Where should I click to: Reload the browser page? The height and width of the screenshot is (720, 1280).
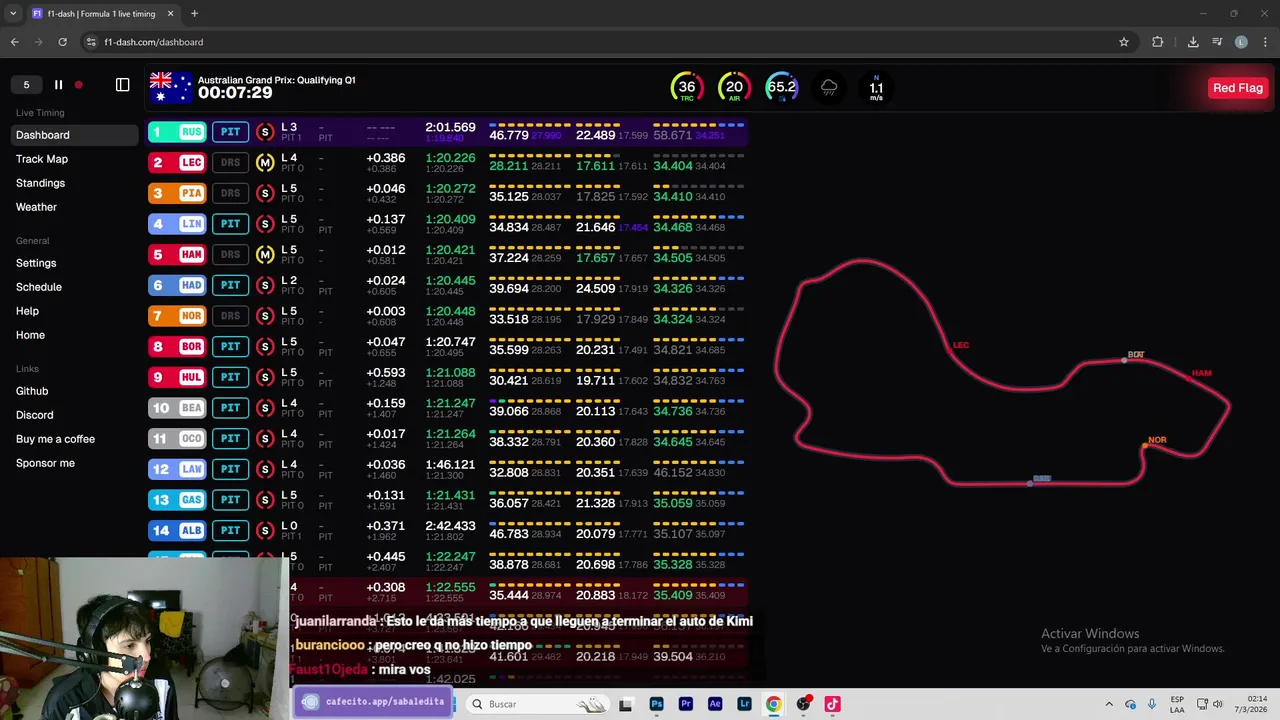click(62, 42)
